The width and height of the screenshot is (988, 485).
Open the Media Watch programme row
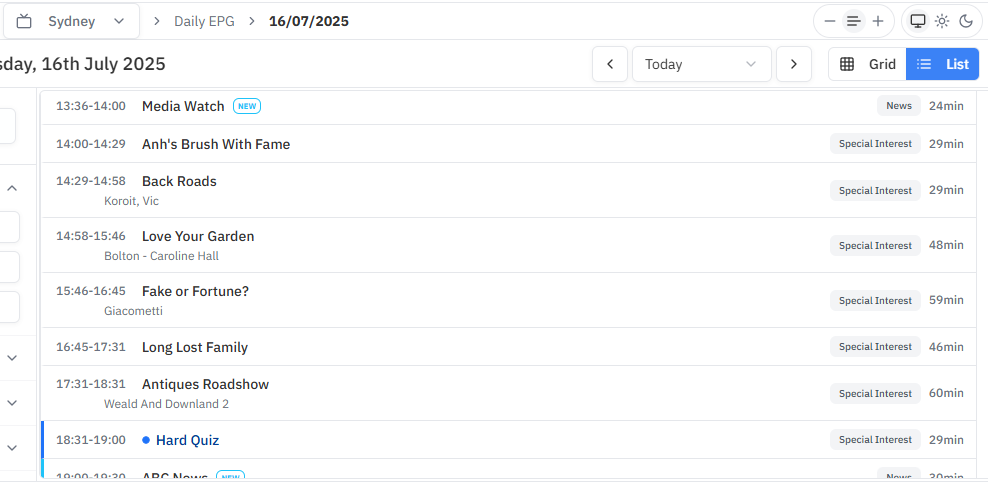(x=508, y=107)
